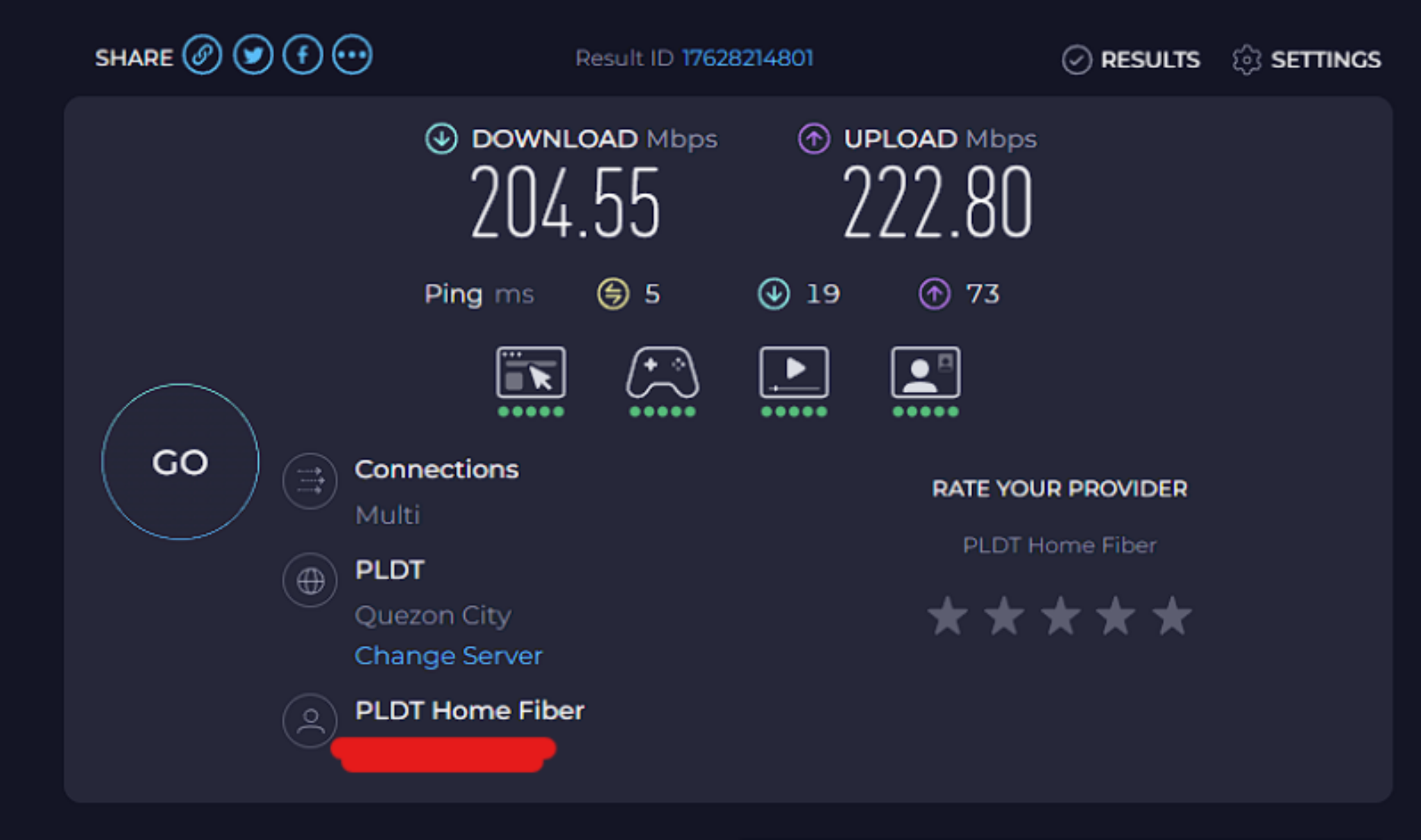The image size is (1421, 840).
Task: Click the video streaming rating icon
Action: point(794,373)
